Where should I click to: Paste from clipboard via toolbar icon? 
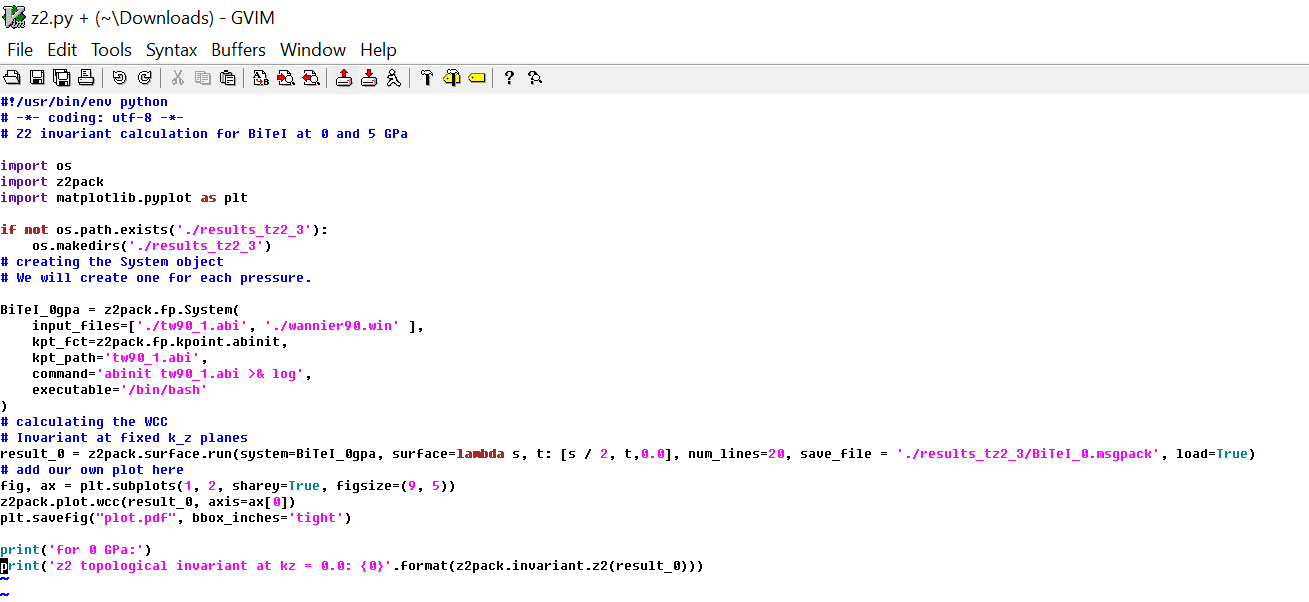(228, 78)
